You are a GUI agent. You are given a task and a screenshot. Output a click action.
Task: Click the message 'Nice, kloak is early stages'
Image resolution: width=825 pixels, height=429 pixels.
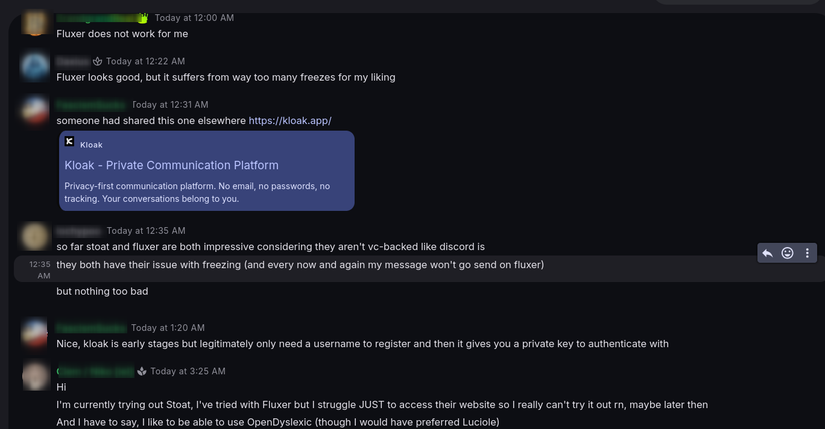[363, 344]
